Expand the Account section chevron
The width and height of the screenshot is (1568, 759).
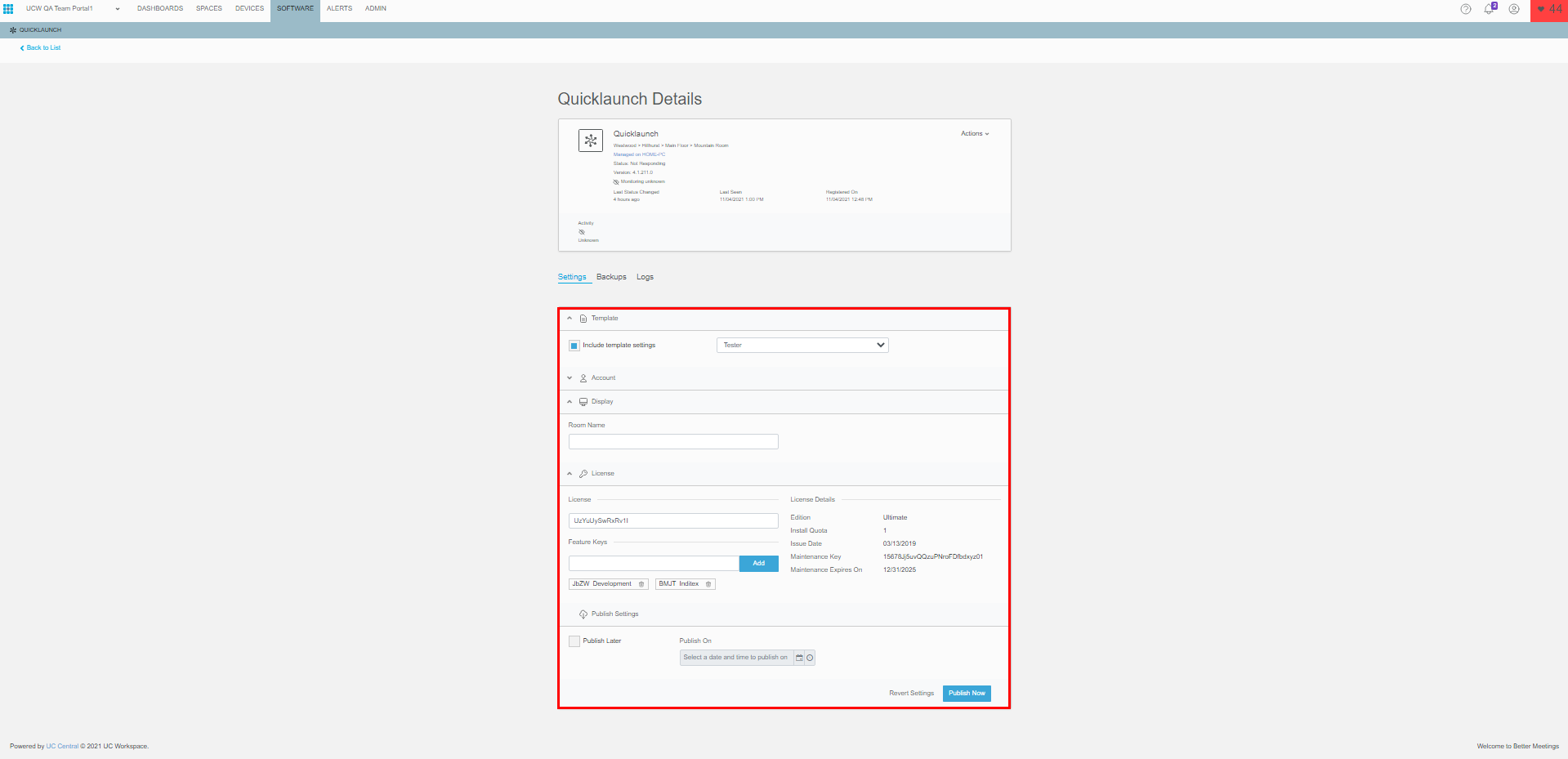click(x=570, y=378)
